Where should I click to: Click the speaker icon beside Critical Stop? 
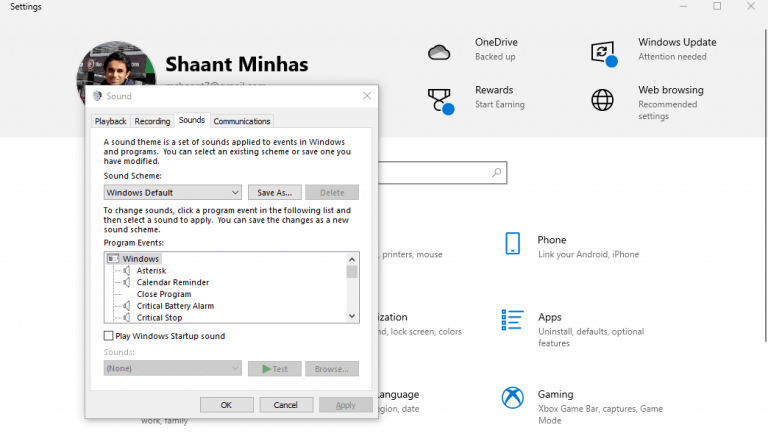127,317
